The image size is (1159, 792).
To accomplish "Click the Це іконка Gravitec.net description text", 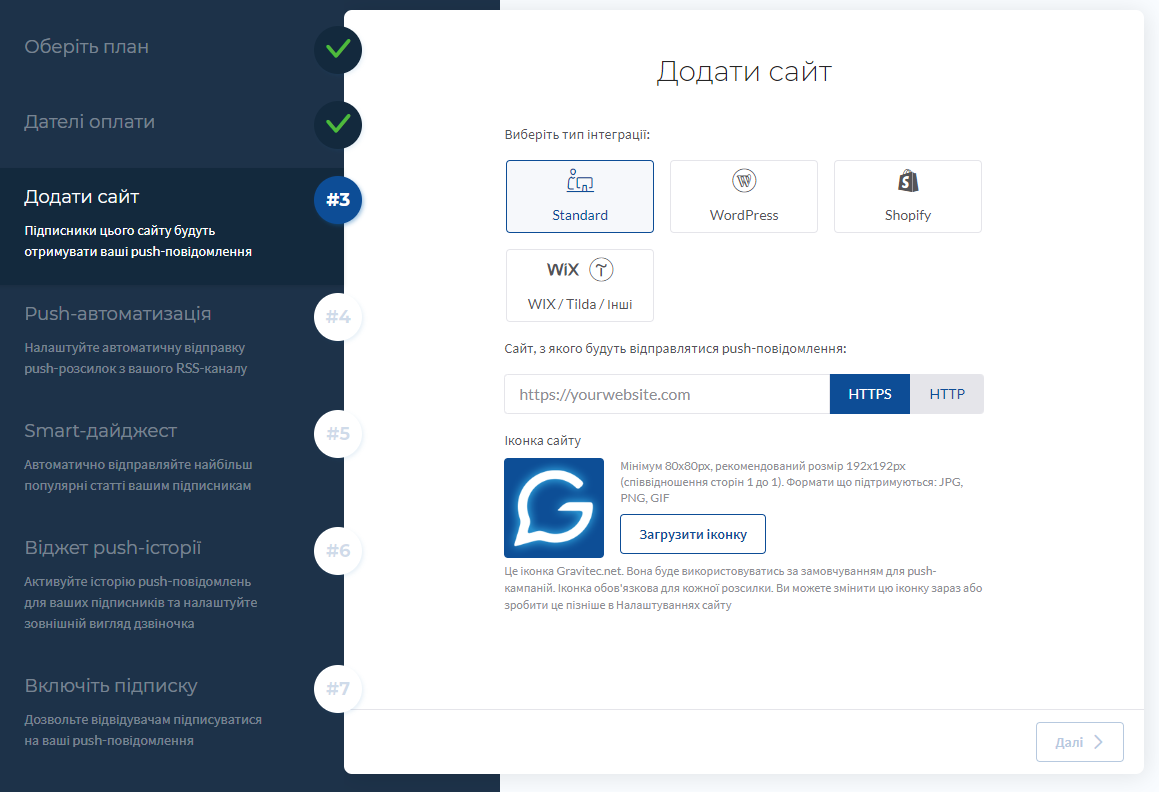I will click(743, 588).
